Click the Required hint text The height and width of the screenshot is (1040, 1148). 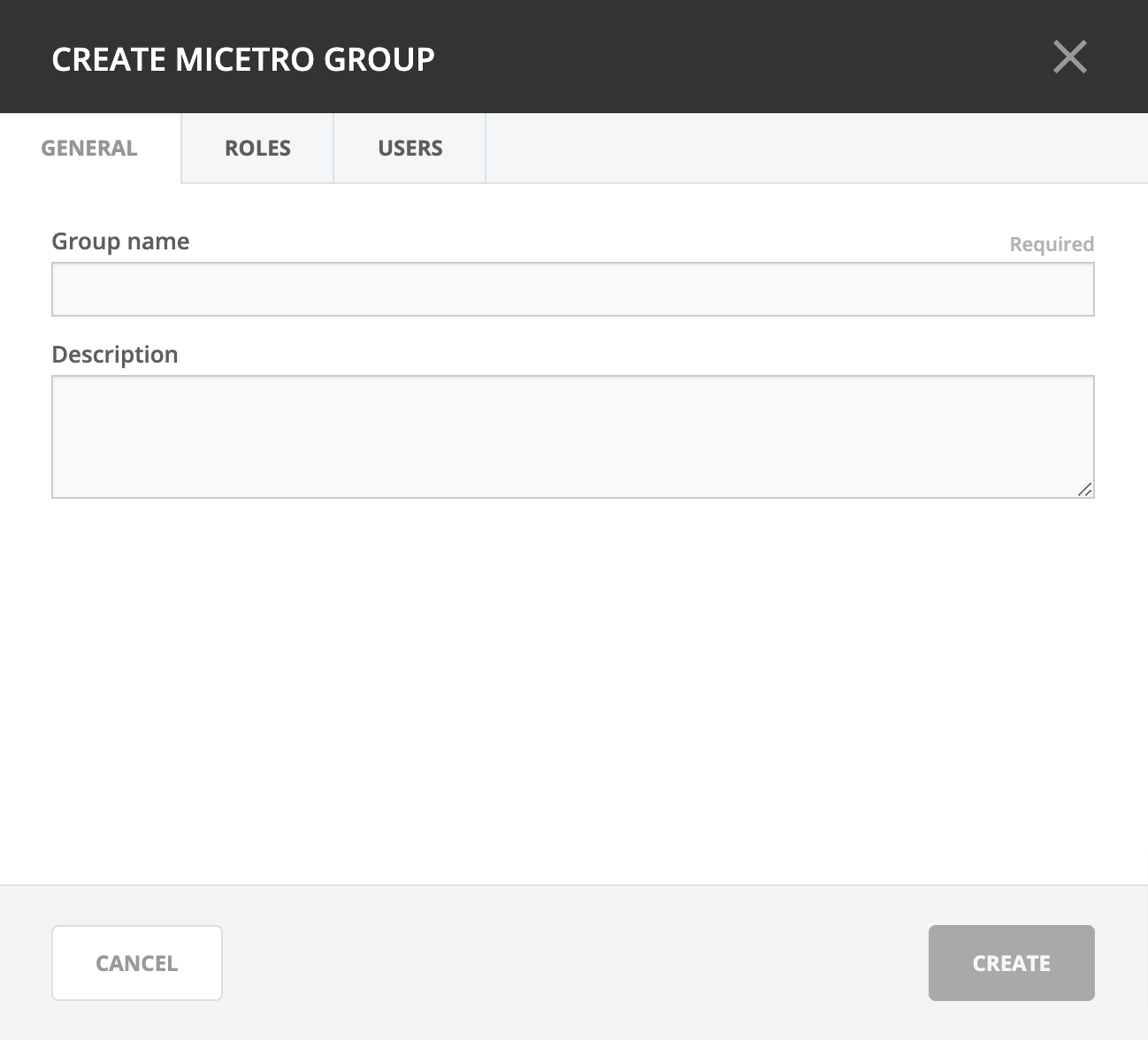pyautogui.click(x=1052, y=244)
